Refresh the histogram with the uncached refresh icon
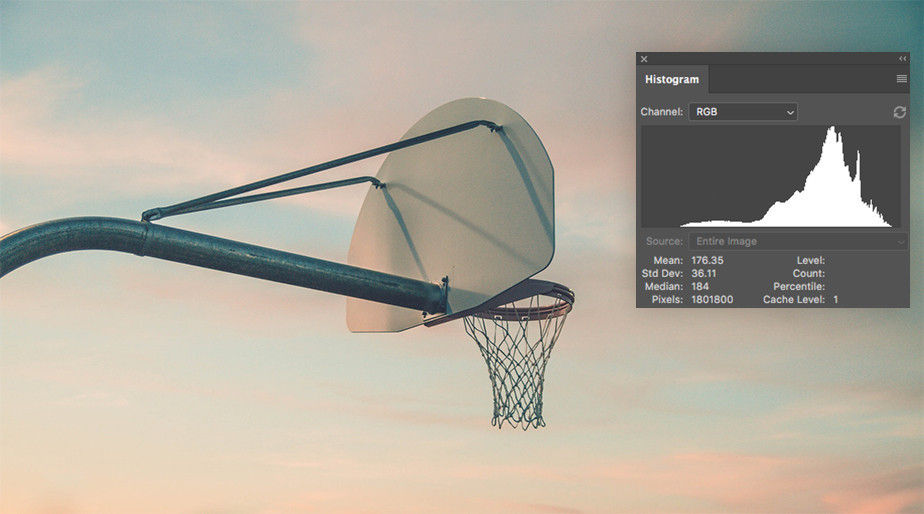924x514 pixels. (x=899, y=112)
